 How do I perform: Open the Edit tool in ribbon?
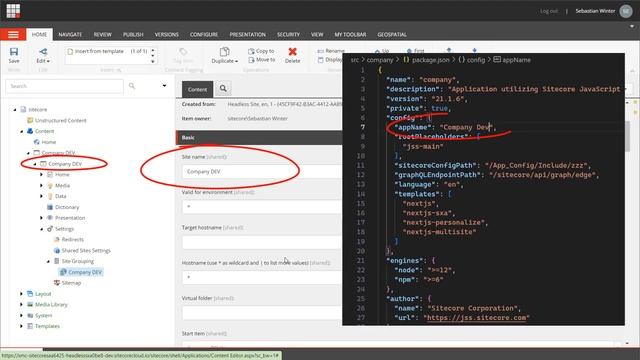click(x=43, y=56)
